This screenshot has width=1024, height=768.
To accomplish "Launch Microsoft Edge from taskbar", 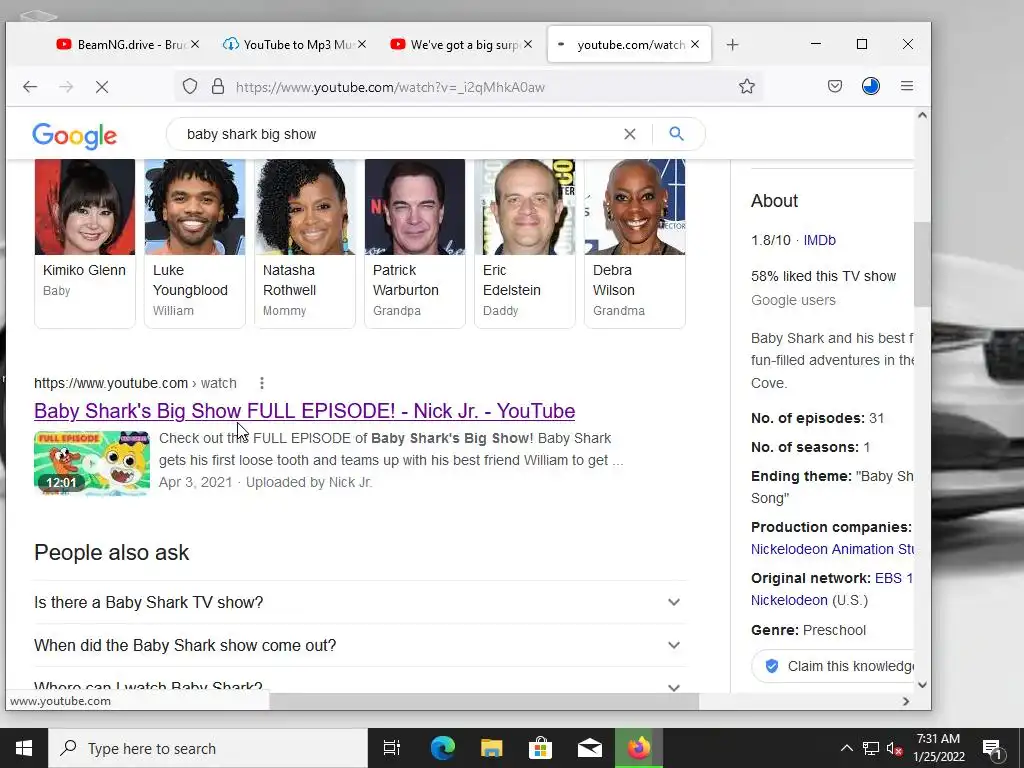I will [442, 748].
